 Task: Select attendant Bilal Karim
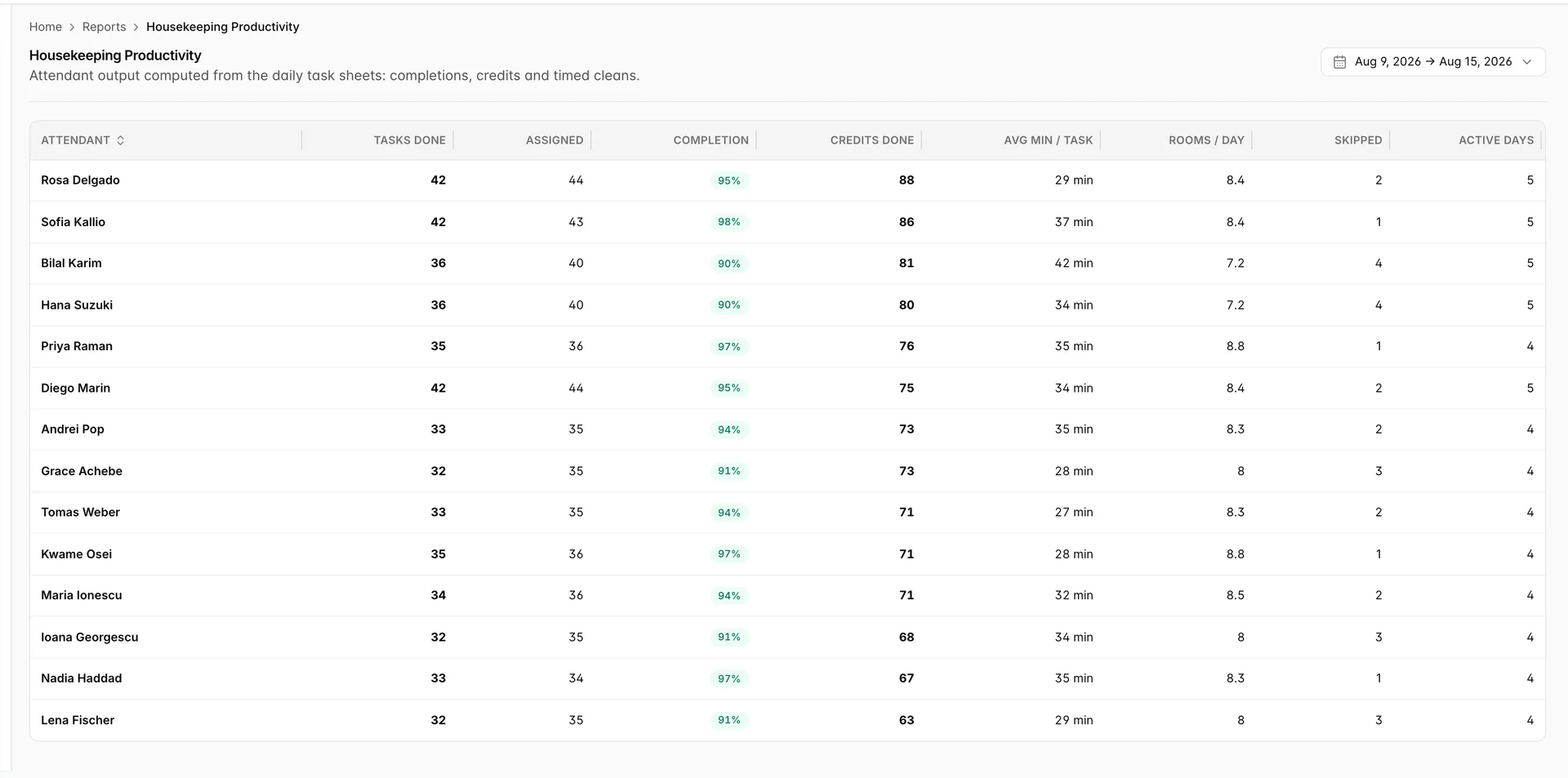71,264
